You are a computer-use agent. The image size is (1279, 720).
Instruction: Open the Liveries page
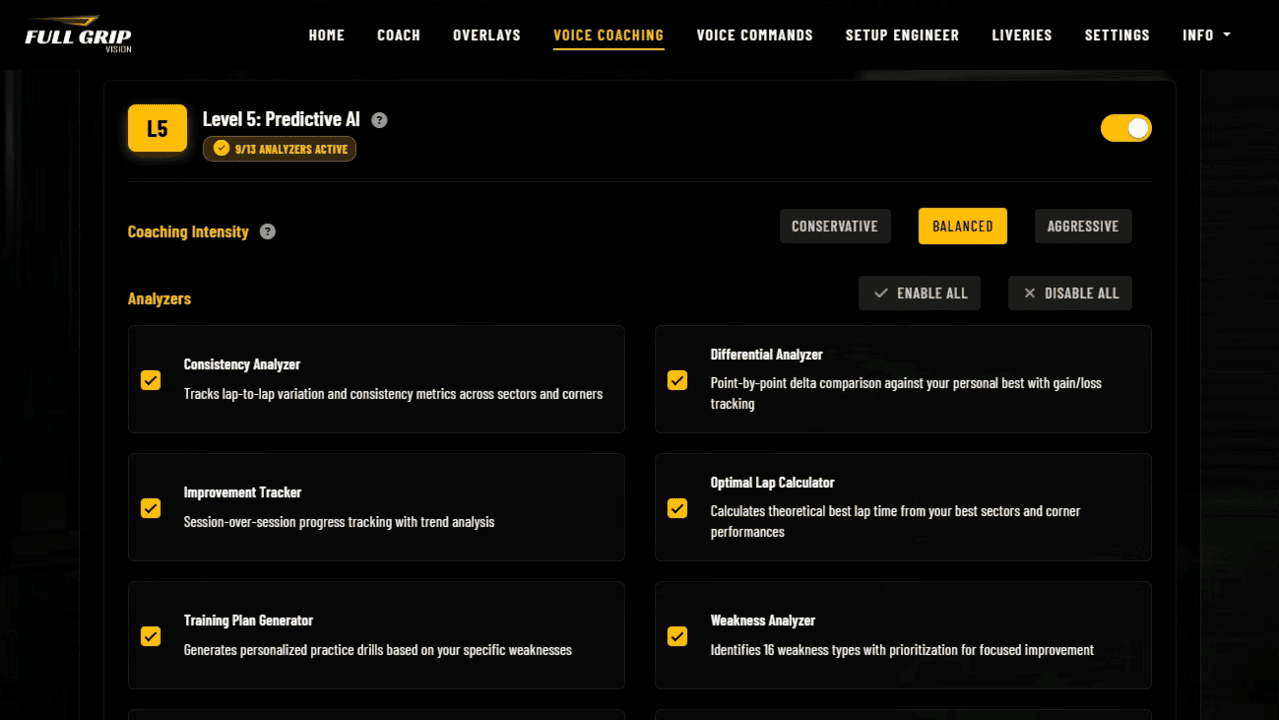pyautogui.click(x=1022, y=35)
